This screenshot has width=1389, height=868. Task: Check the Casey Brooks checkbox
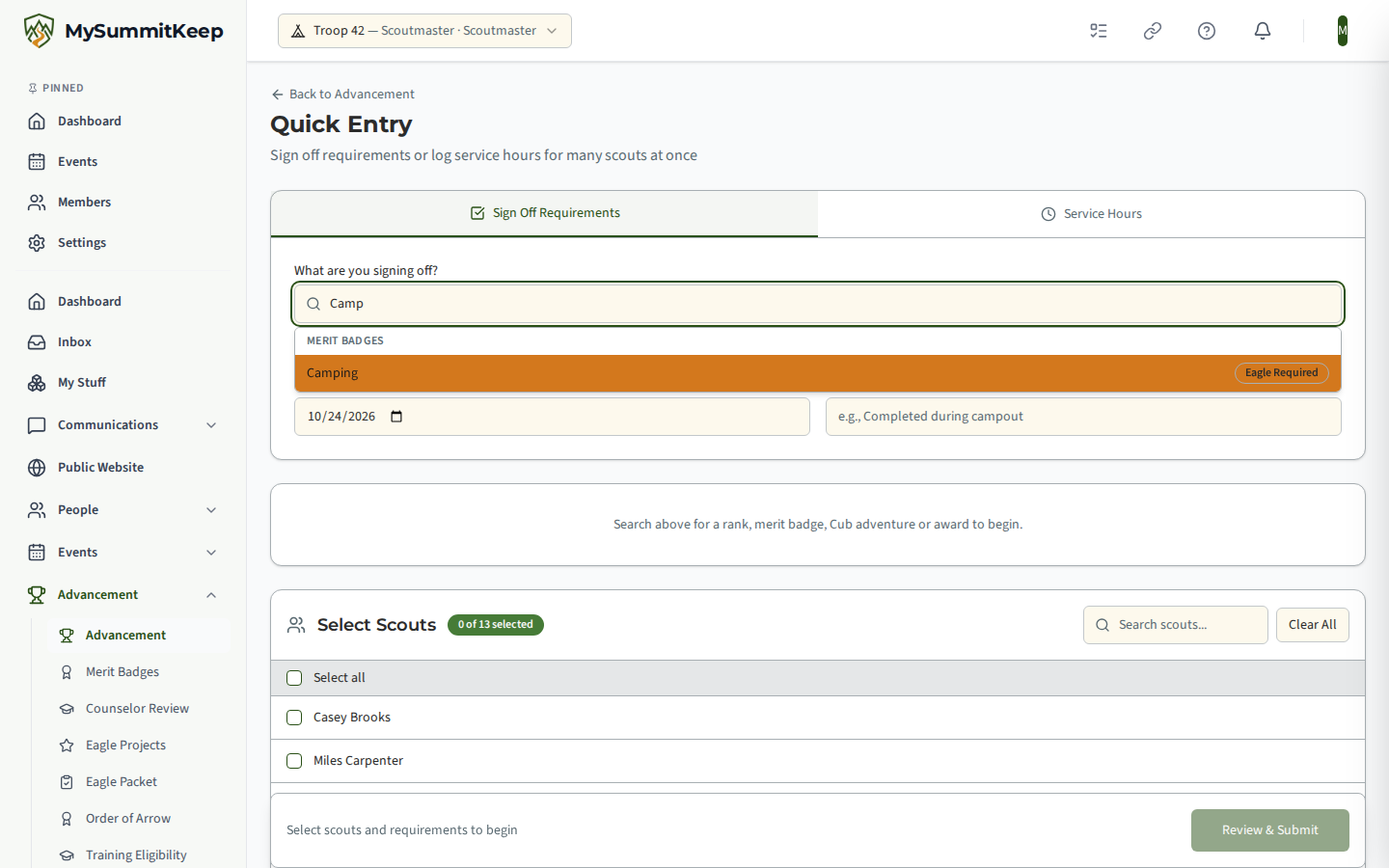294,718
